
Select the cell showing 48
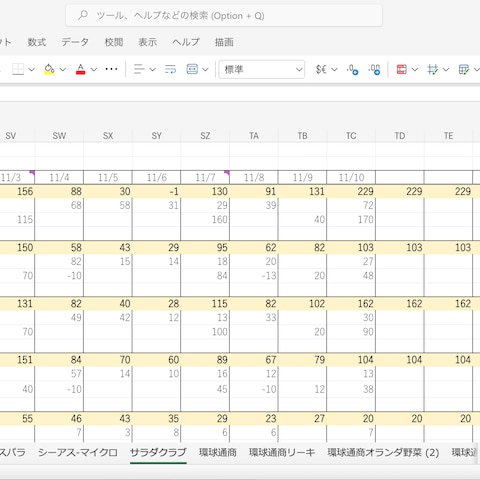click(x=351, y=275)
